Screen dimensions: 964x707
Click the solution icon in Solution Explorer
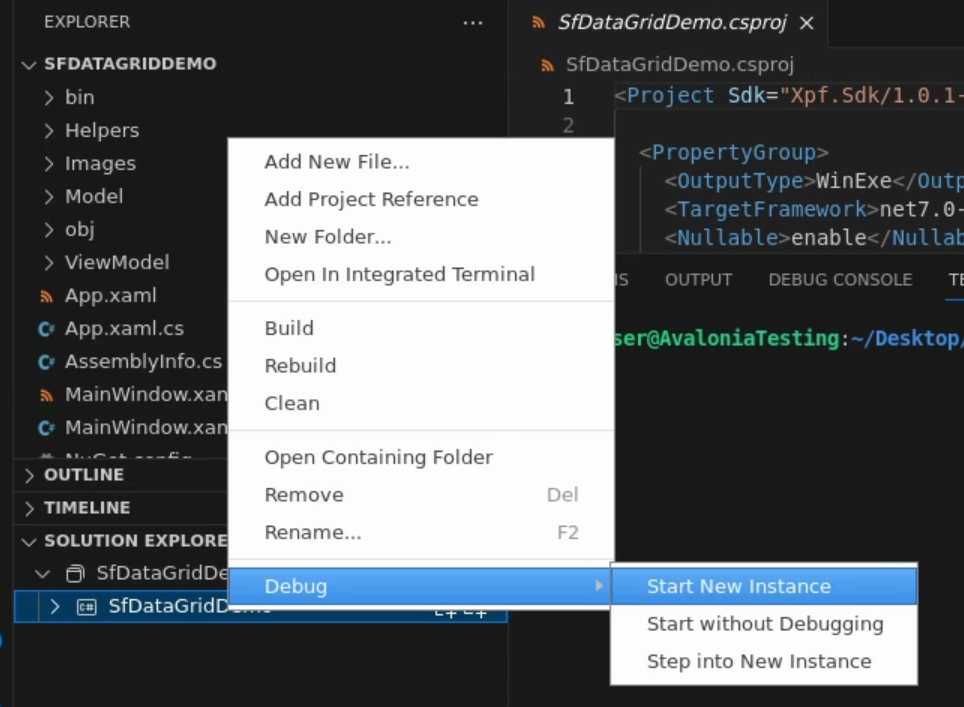tap(75, 574)
